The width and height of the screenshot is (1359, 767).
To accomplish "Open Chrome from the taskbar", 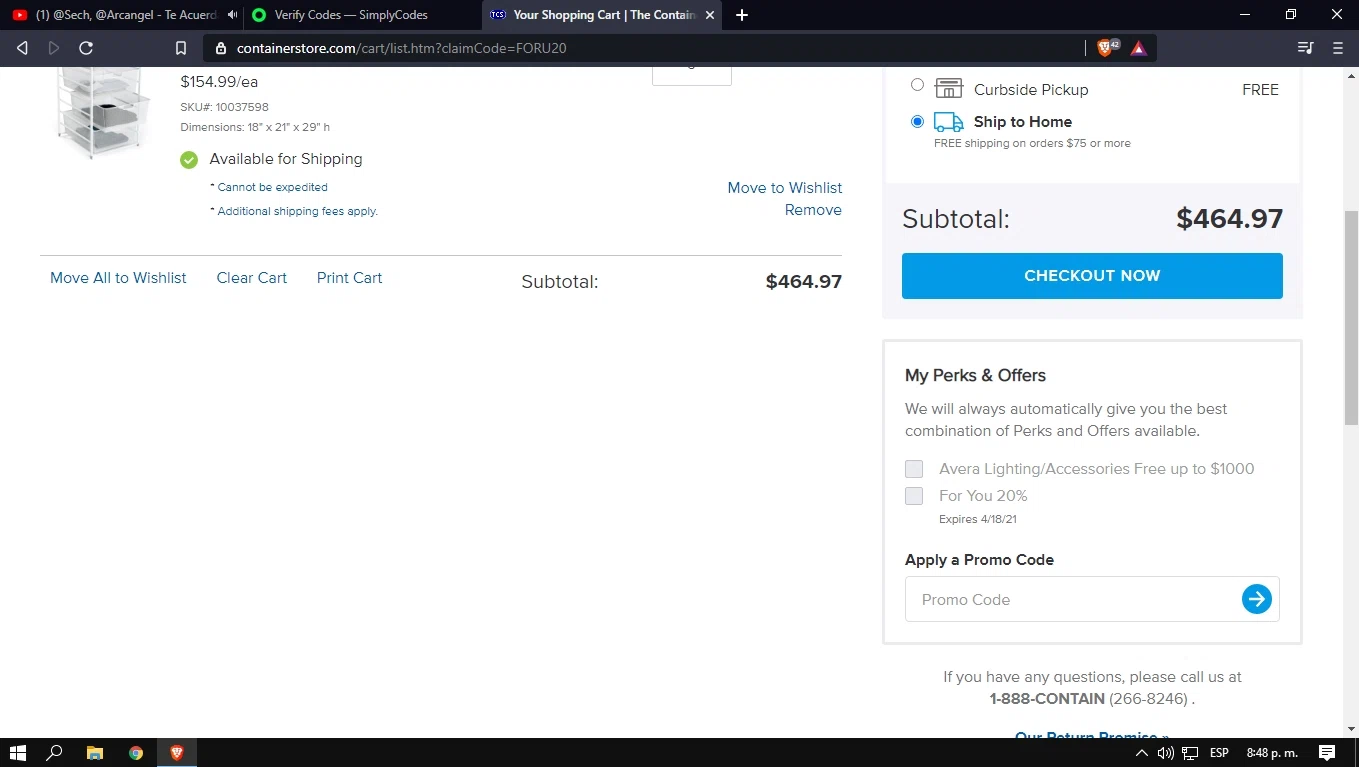I will click(136, 753).
